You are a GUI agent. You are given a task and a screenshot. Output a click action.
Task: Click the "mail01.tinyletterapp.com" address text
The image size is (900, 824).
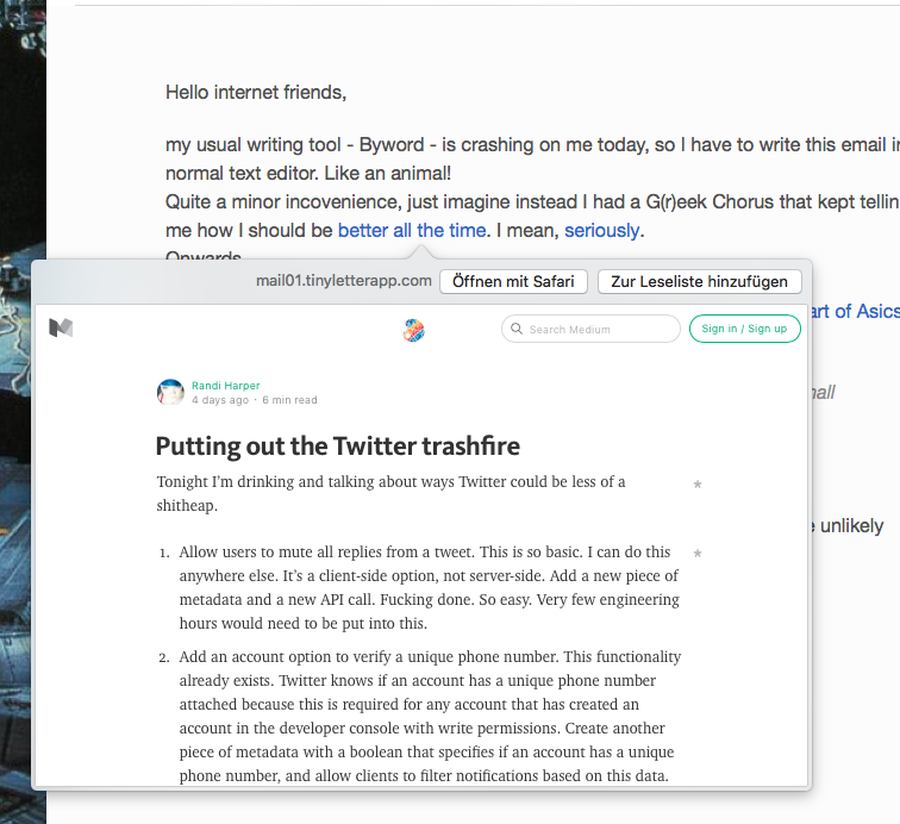tap(344, 281)
